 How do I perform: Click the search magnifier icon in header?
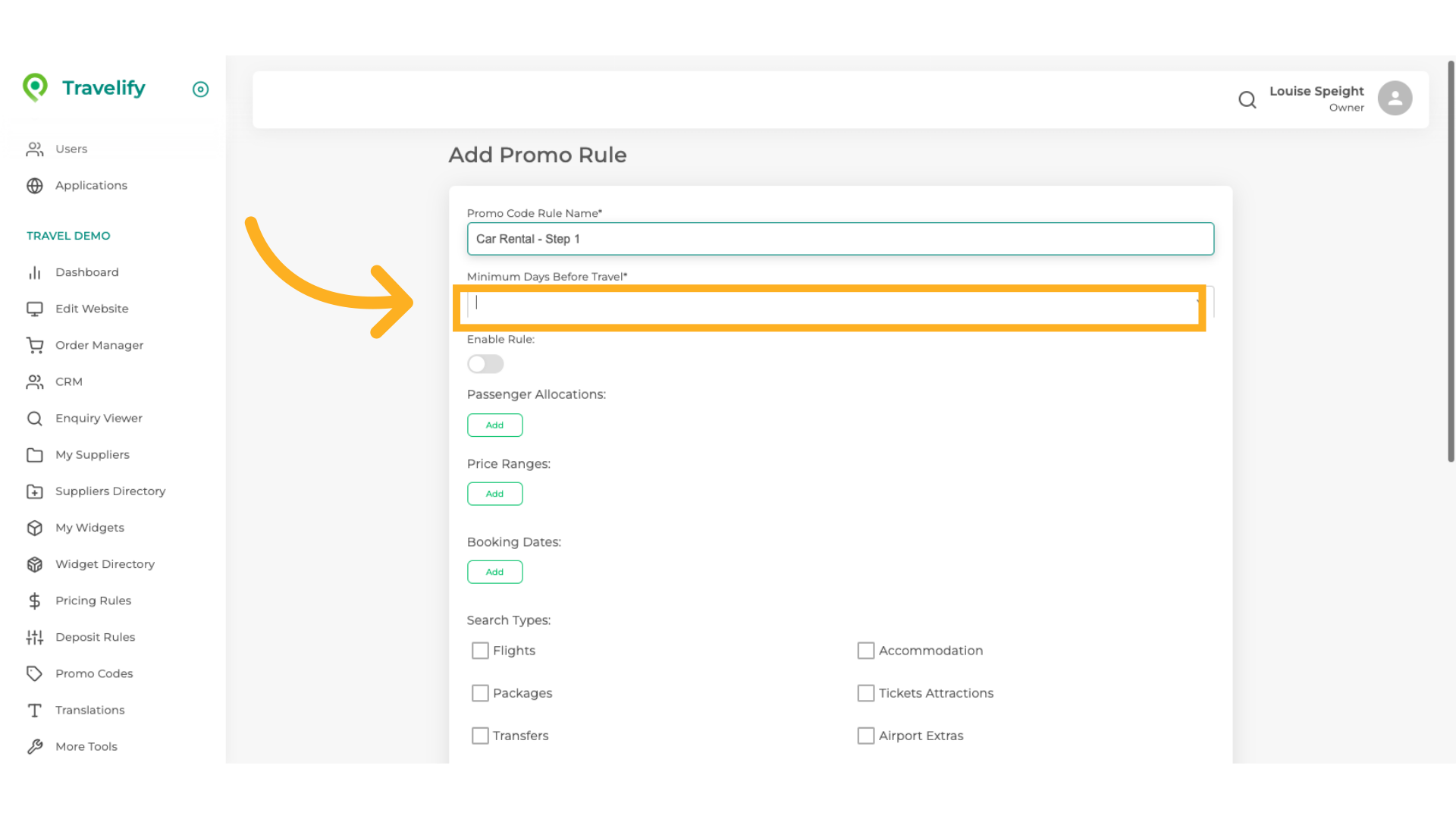point(1247,99)
